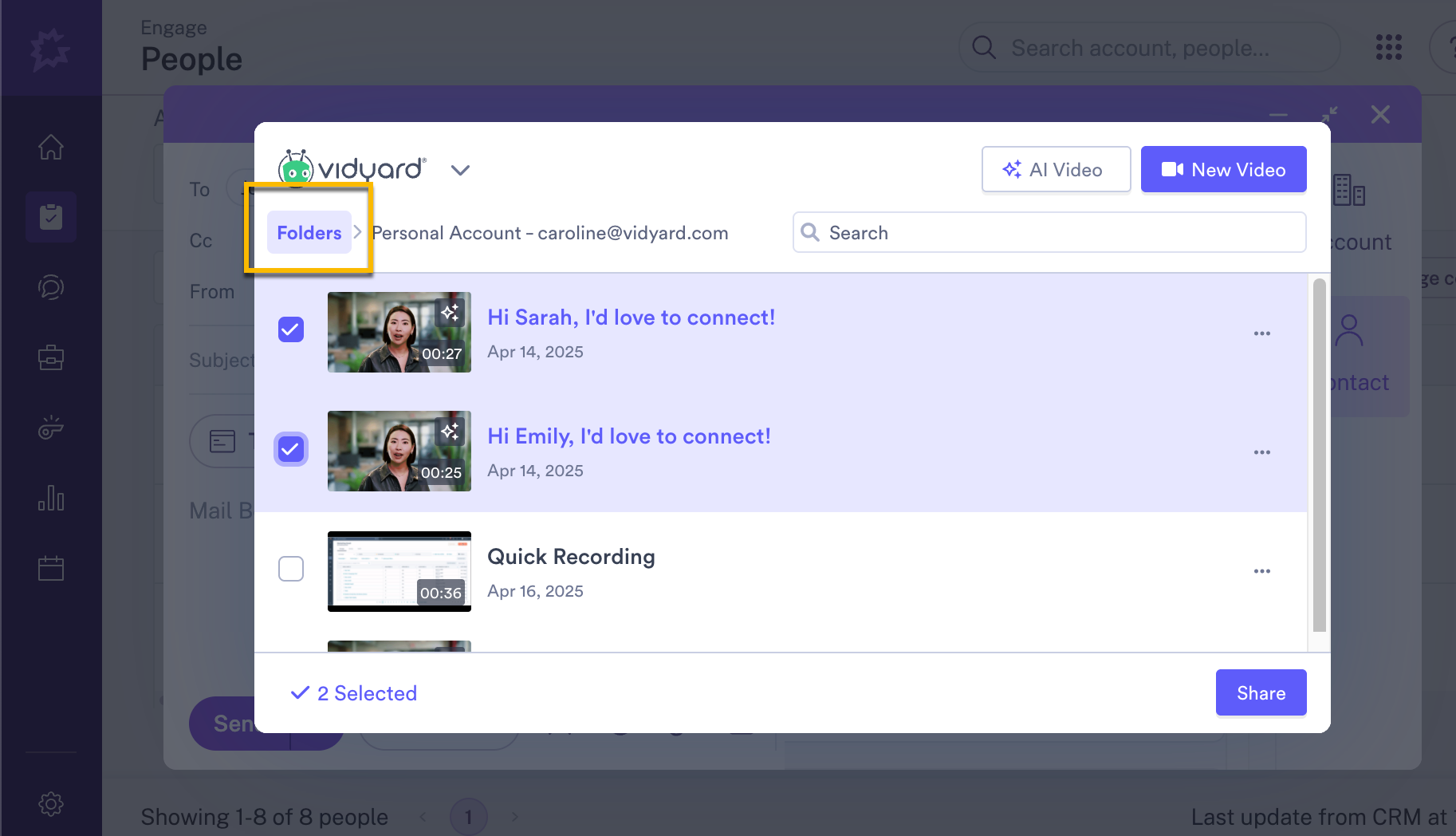This screenshot has height=836, width=1456.
Task: Click the title Hi Sarah, I'd love to connect!
Action: click(x=631, y=317)
